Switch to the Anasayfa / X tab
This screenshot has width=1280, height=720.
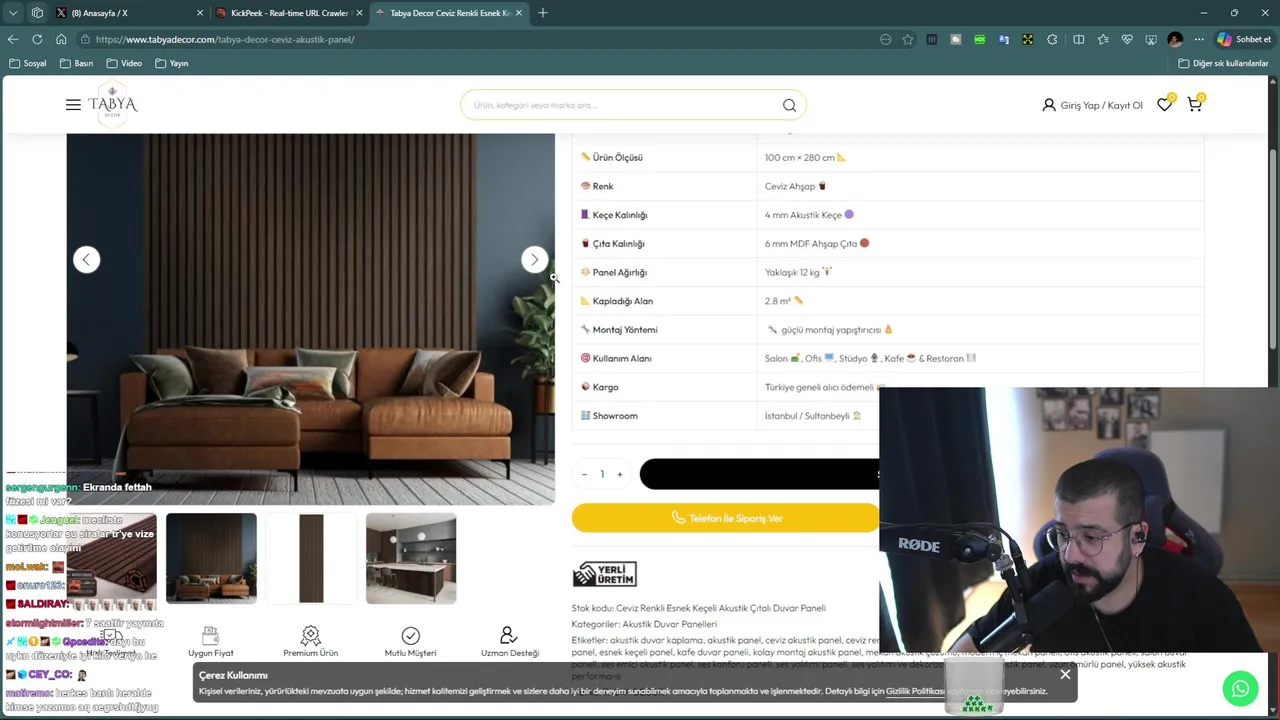pyautogui.click(x=128, y=13)
